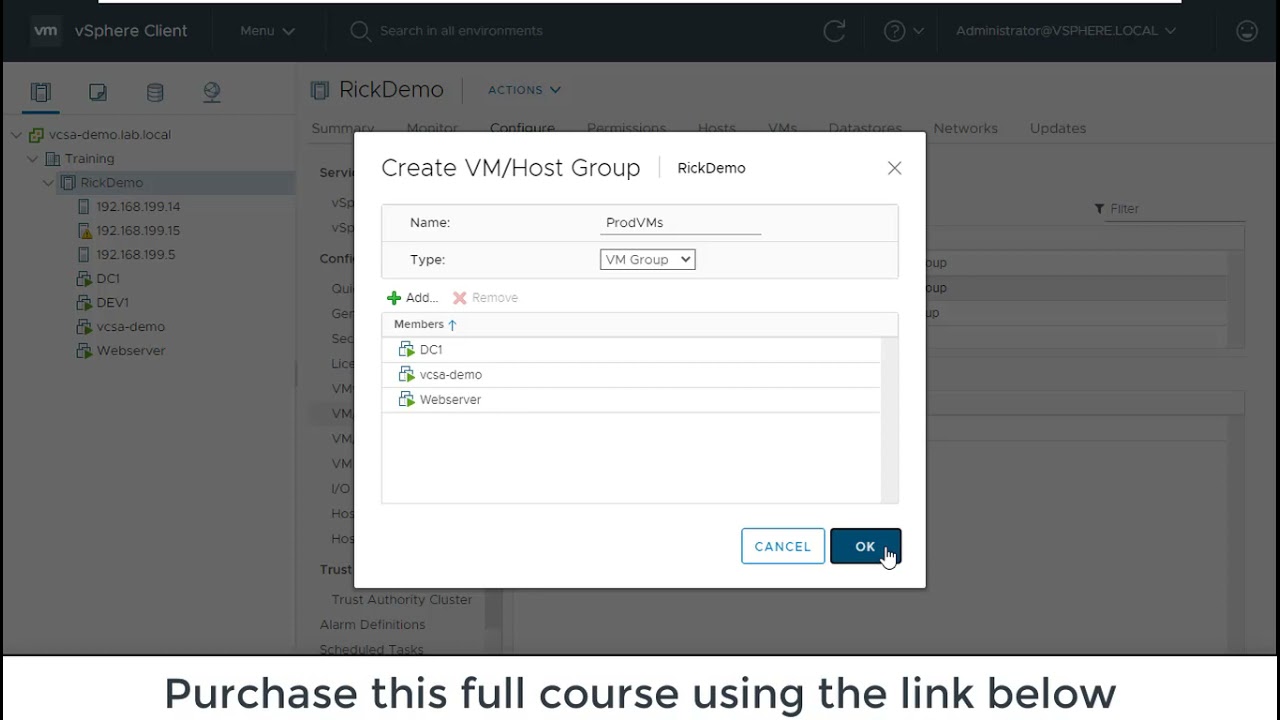Click the DC1 member VM icon

[x=406, y=349]
